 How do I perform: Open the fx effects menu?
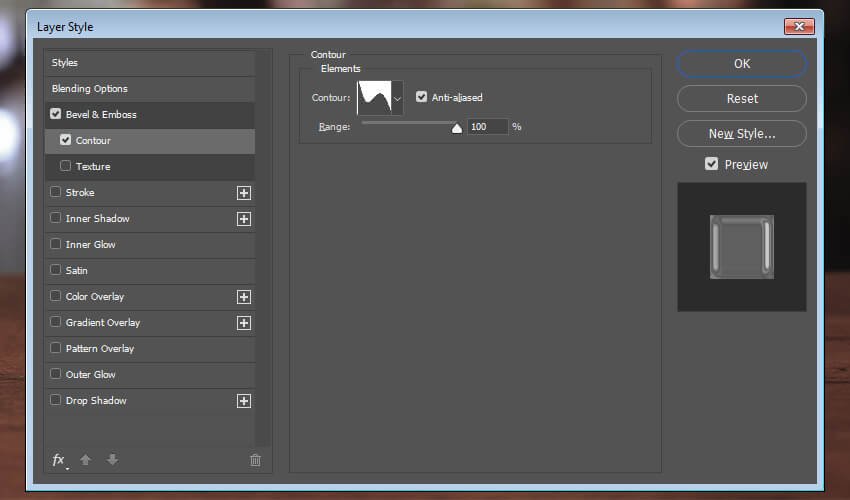click(59, 460)
